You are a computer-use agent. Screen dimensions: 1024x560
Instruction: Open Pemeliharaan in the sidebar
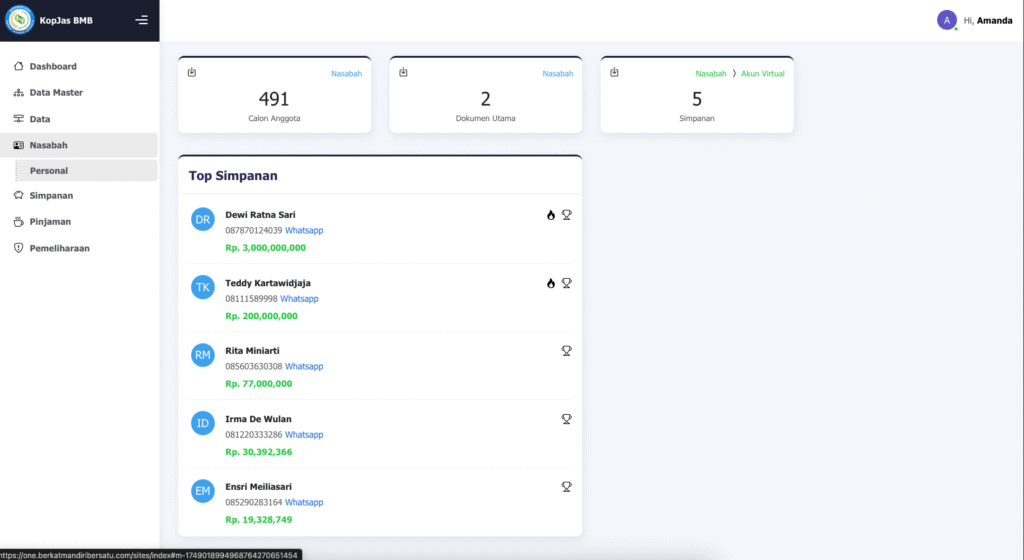[x=59, y=248]
